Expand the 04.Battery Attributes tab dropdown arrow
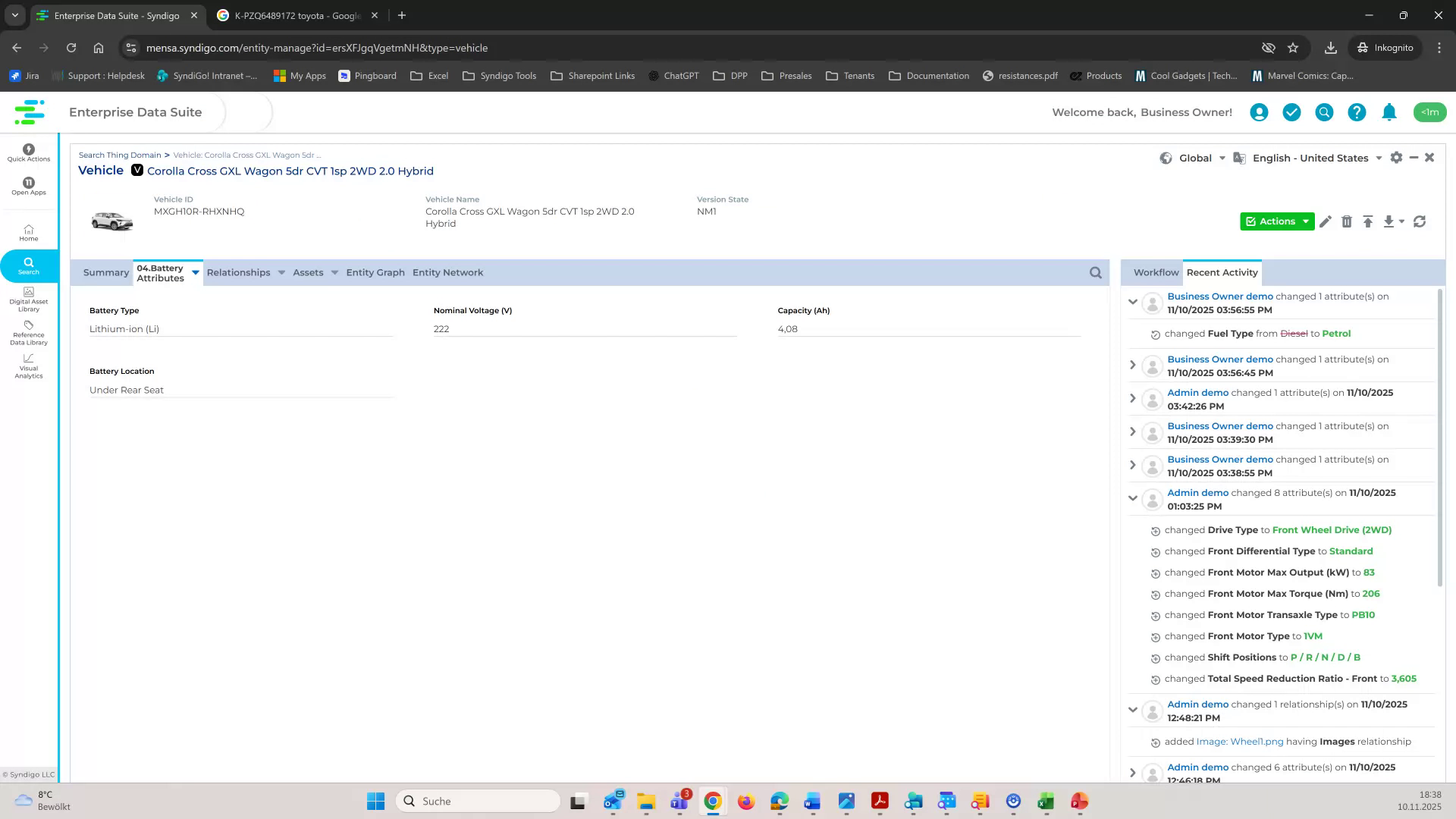The width and height of the screenshot is (1456, 819). coord(195,272)
